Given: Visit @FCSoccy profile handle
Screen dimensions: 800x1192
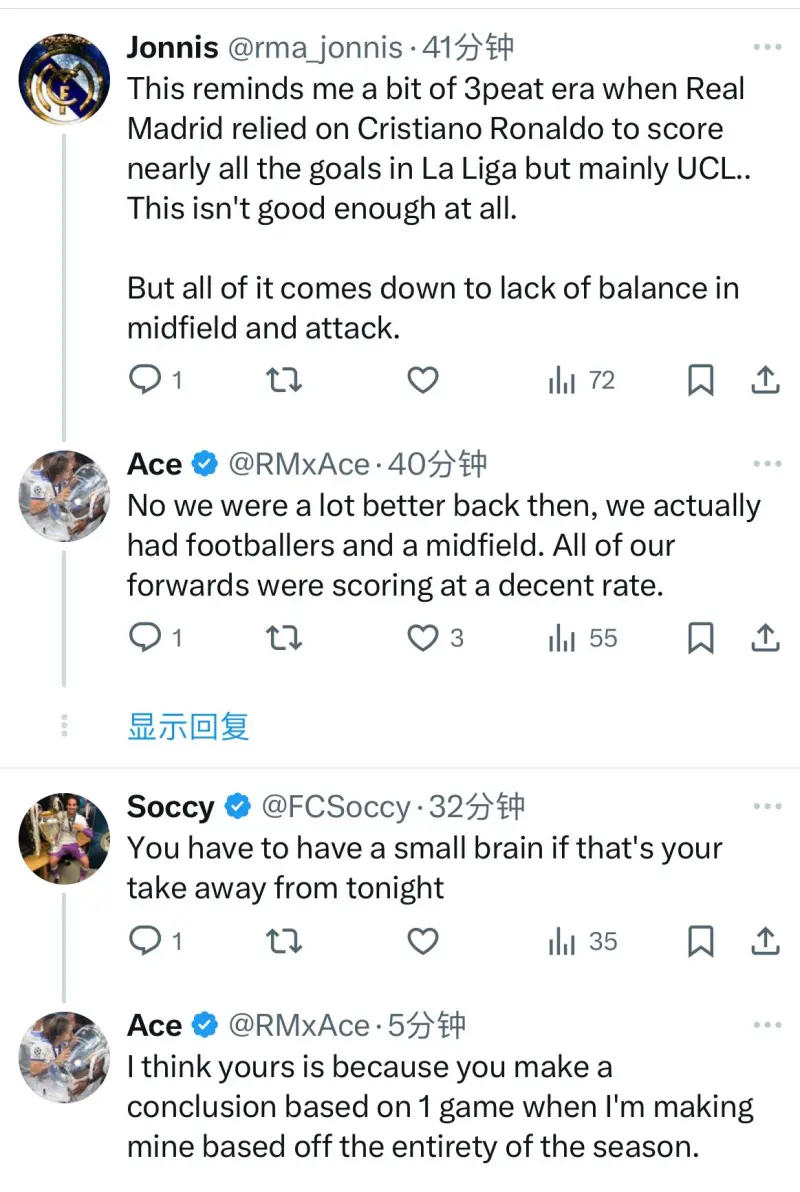Looking at the screenshot, I should pyautogui.click(x=335, y=806).
